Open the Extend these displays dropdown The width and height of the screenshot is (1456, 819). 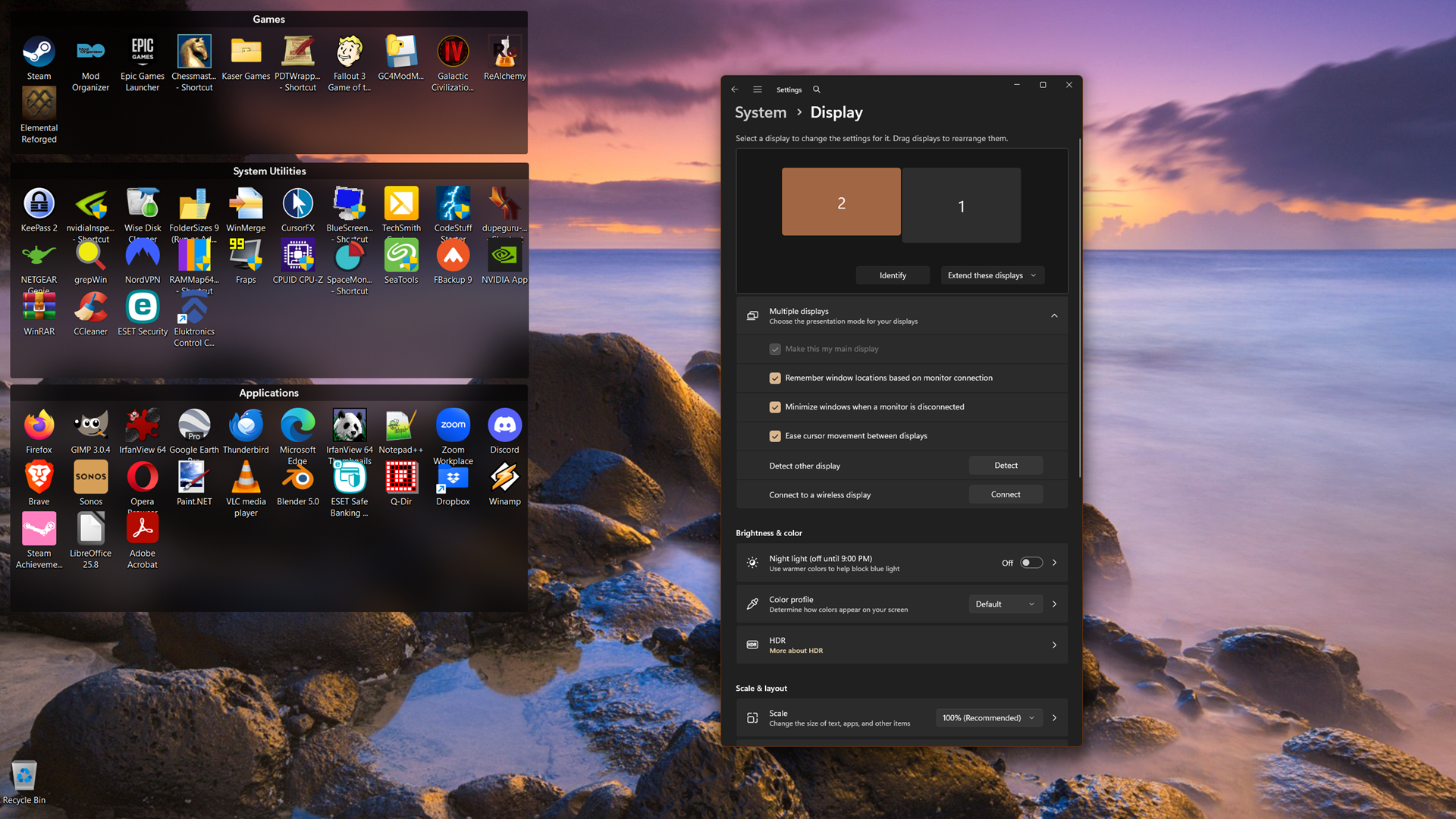[x=992, y=275]
